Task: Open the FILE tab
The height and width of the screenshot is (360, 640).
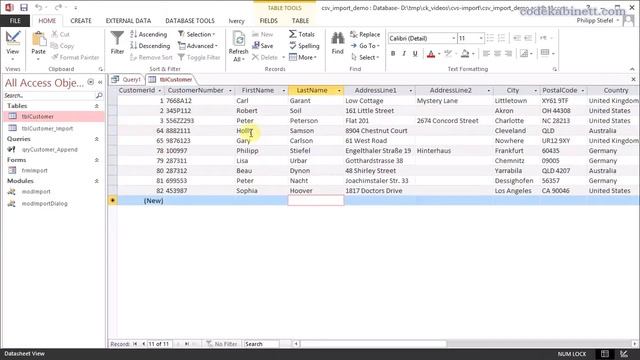Action: pyautogui.click(x=15, y=20)
